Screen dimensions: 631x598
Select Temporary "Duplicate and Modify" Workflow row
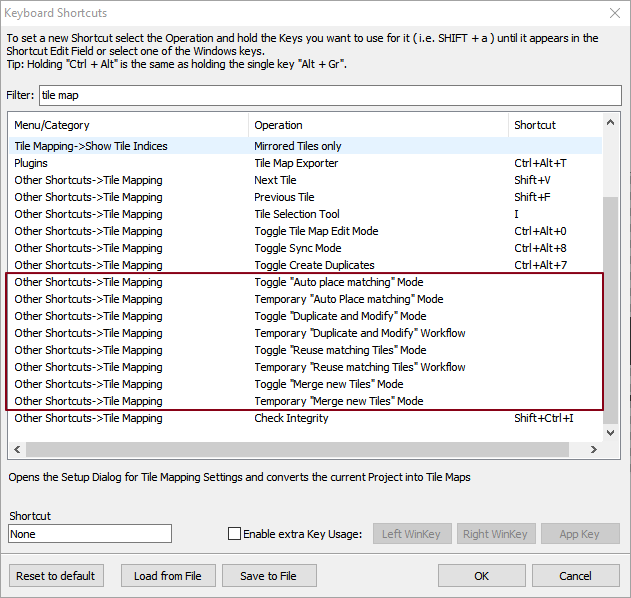pos(305,333)
